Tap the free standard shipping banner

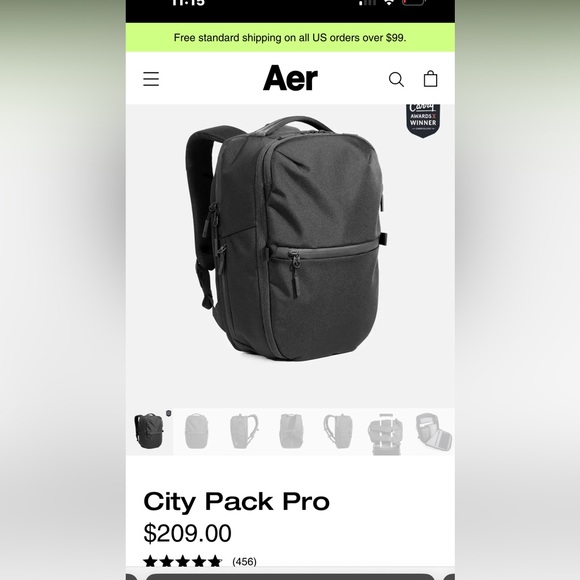[x=290, y=37]
